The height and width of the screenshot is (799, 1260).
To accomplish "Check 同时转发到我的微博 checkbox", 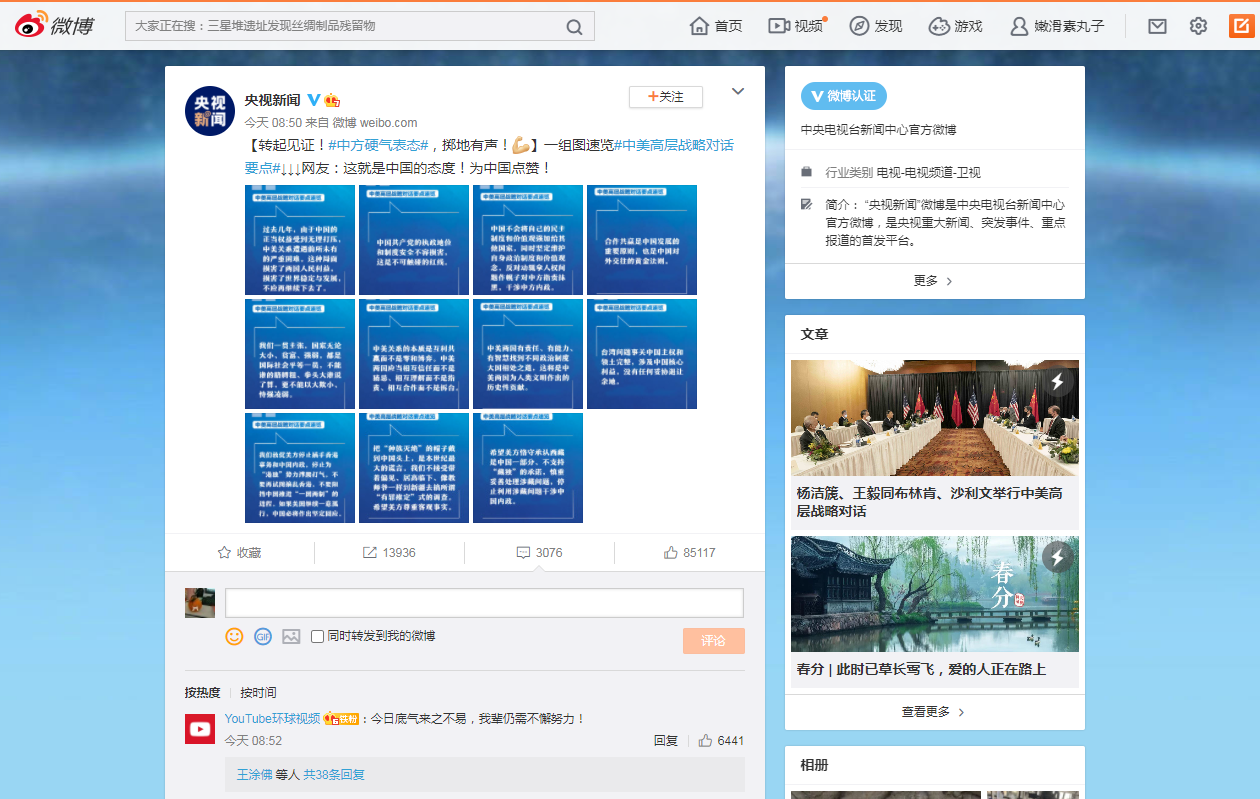I will tap(317, 636).
